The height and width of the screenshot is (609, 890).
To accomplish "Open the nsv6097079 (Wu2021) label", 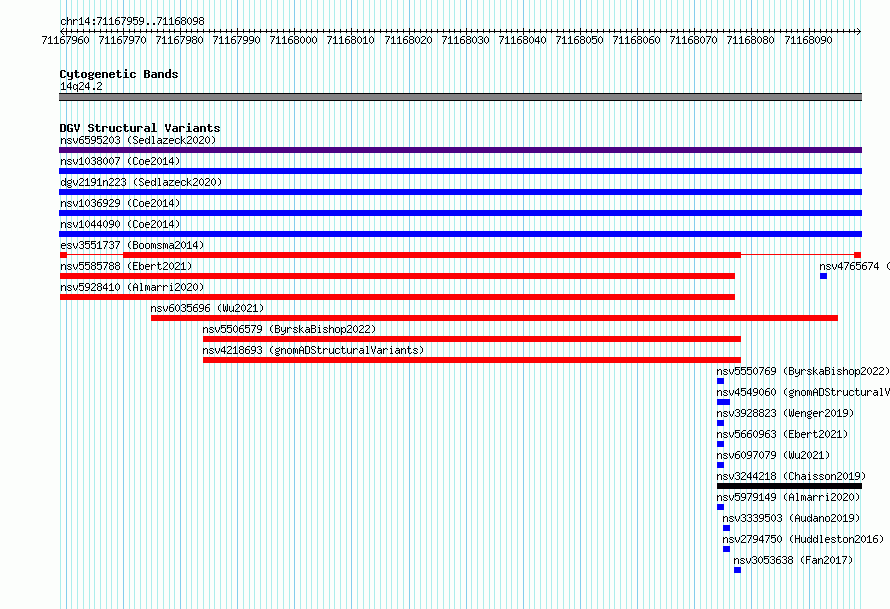I will pos(773,455).
